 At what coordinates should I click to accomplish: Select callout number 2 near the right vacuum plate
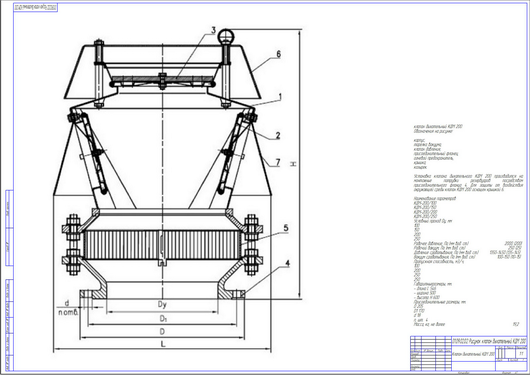pos(278,136)
